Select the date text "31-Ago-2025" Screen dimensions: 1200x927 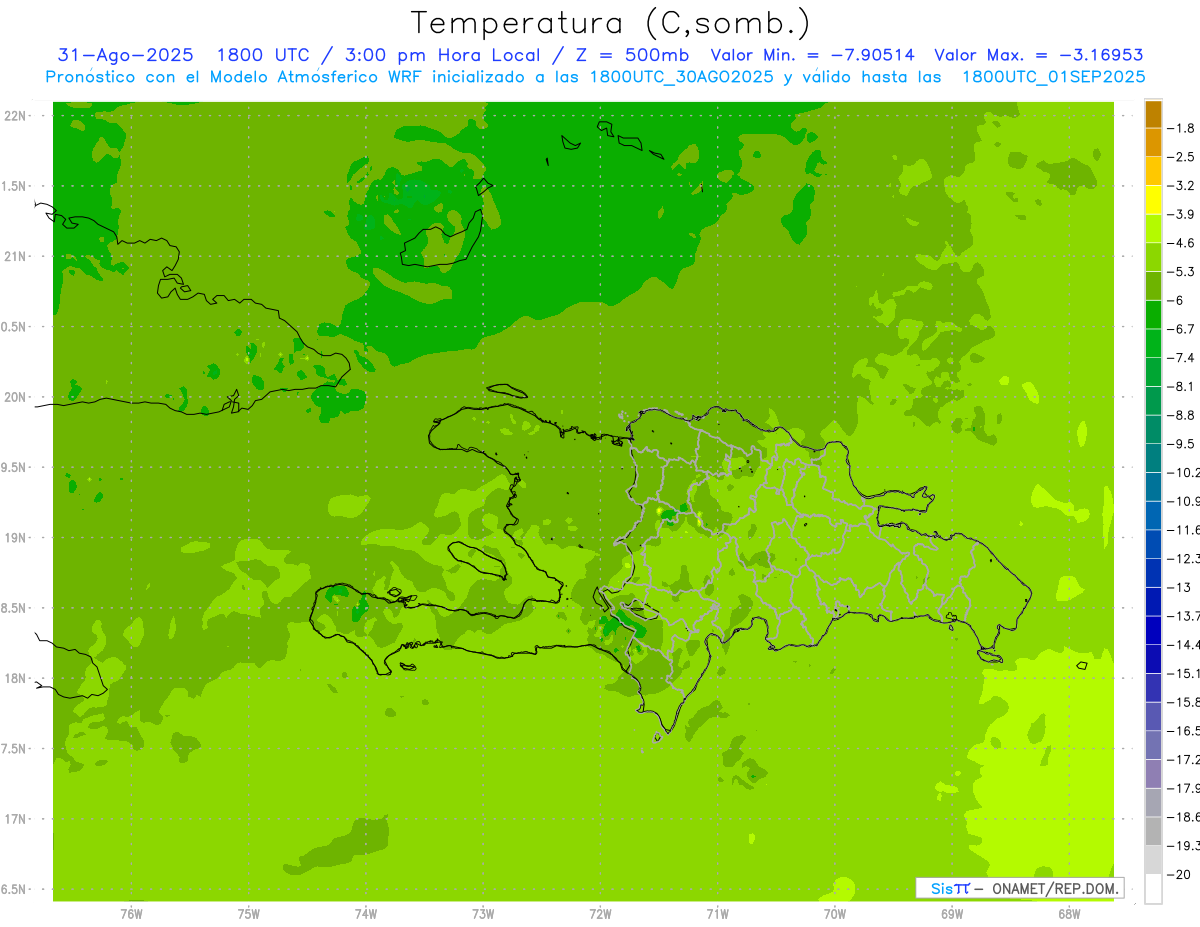pyautogui.click(x=126, y=55)
